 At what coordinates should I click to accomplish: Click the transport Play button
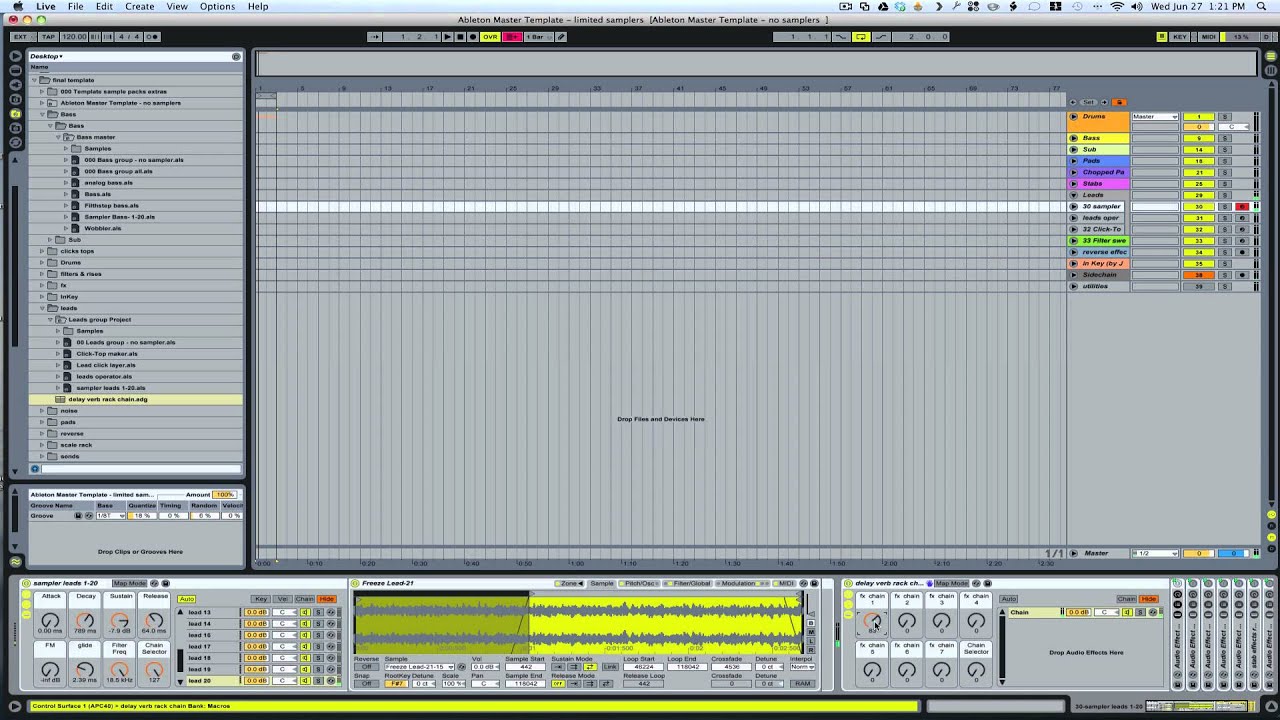tap(447, 37)
